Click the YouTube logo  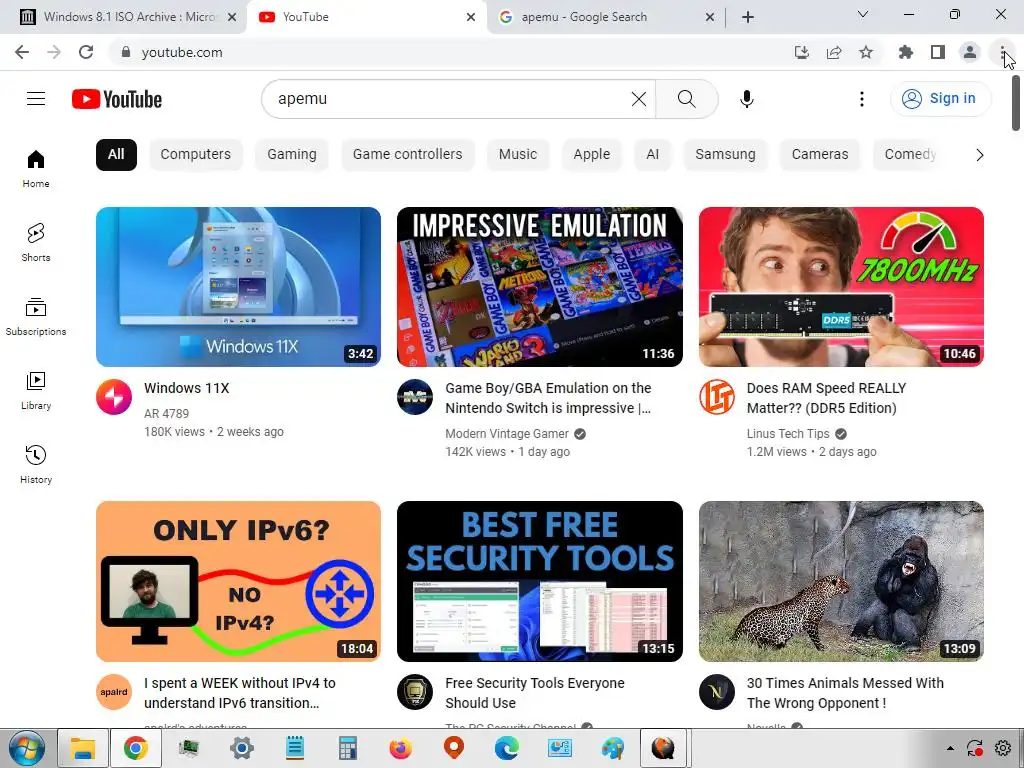click(117, 99)
